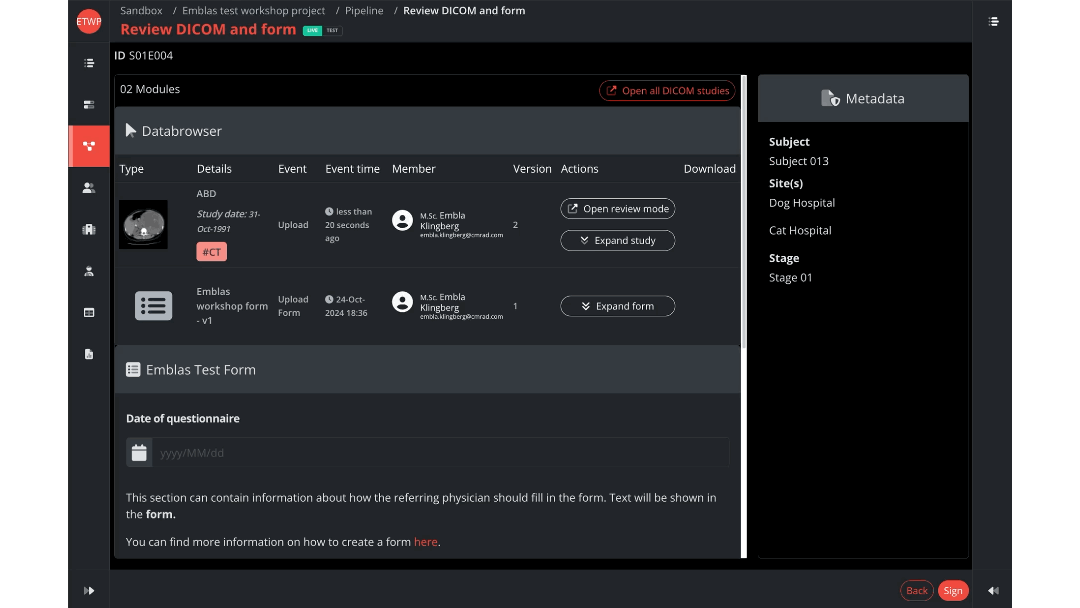The height and width of the screenshot is (608, 1080).
Task: Expand form for Emblas workshop form
Action: coord(617,306)
